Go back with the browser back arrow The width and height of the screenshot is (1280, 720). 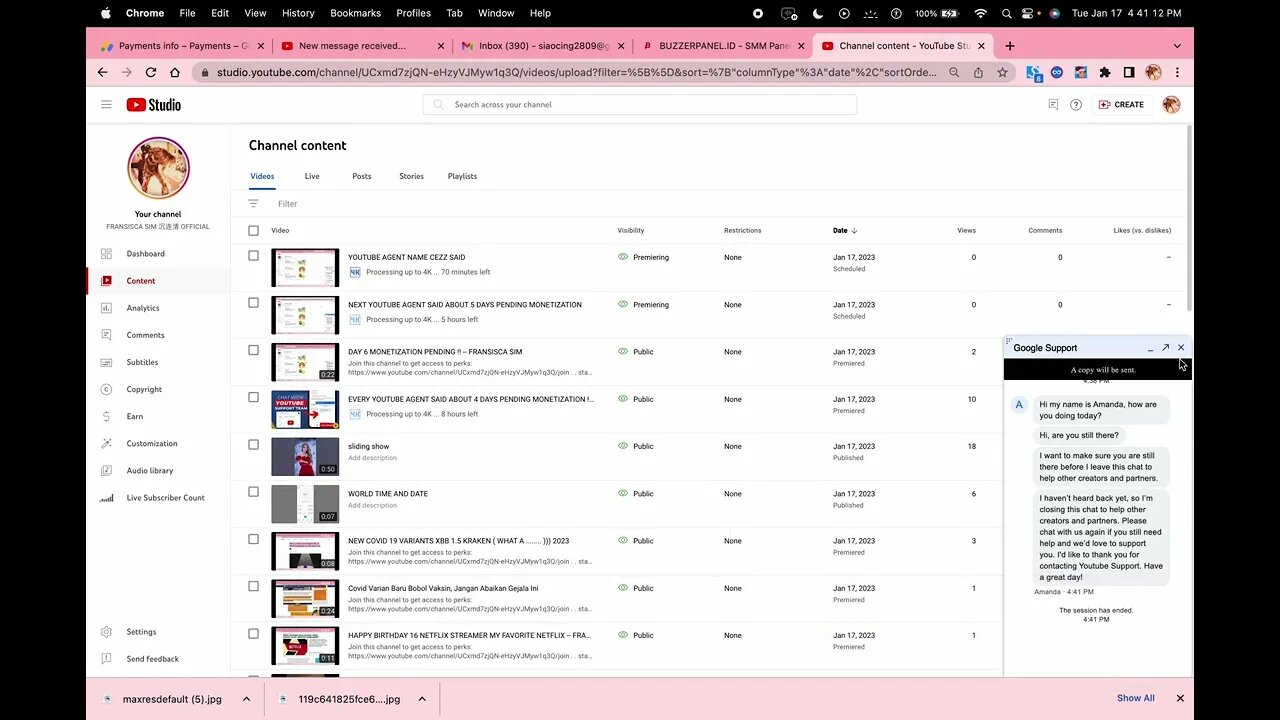pos(102,72)
